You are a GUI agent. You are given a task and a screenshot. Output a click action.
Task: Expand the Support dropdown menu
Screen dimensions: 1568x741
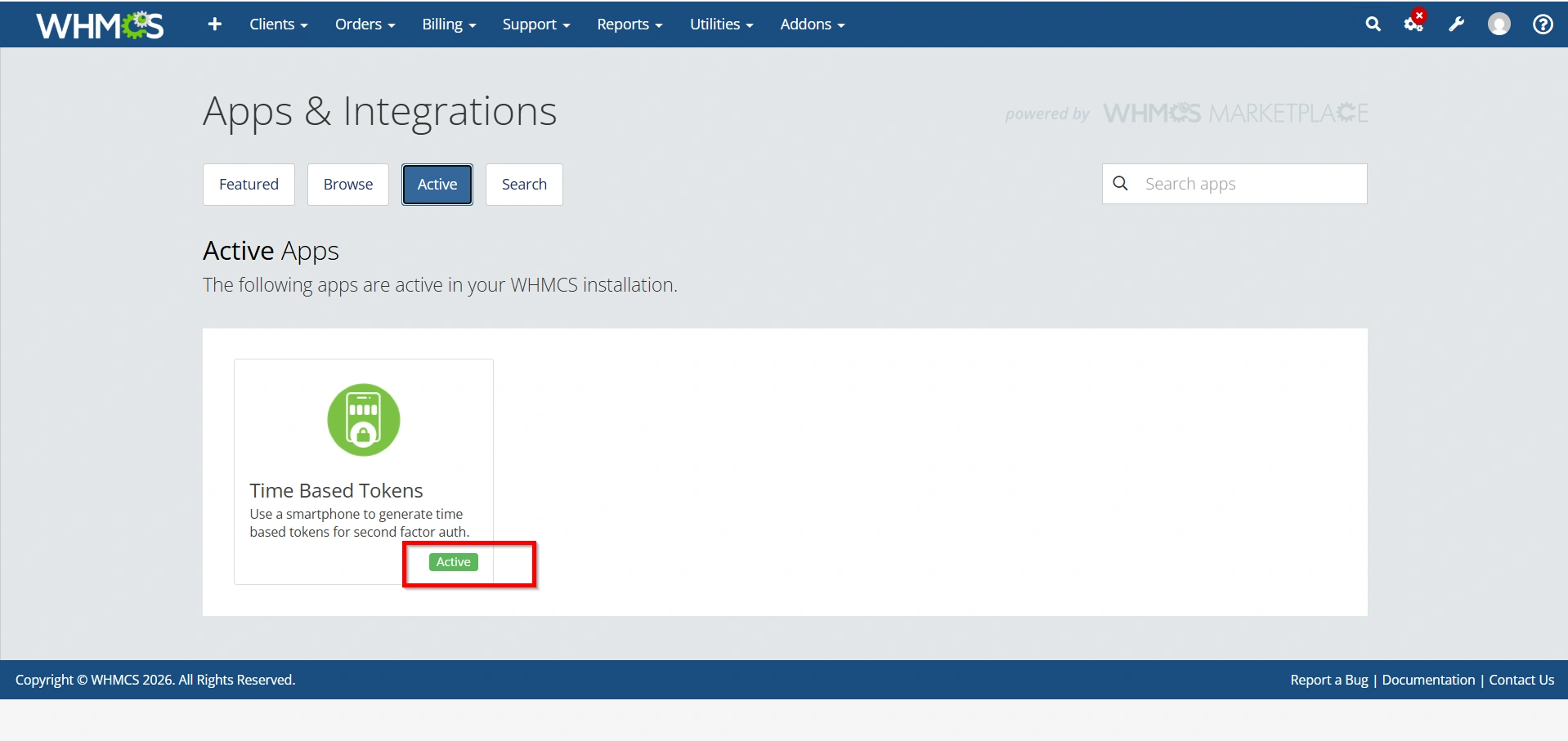(536, 25)
